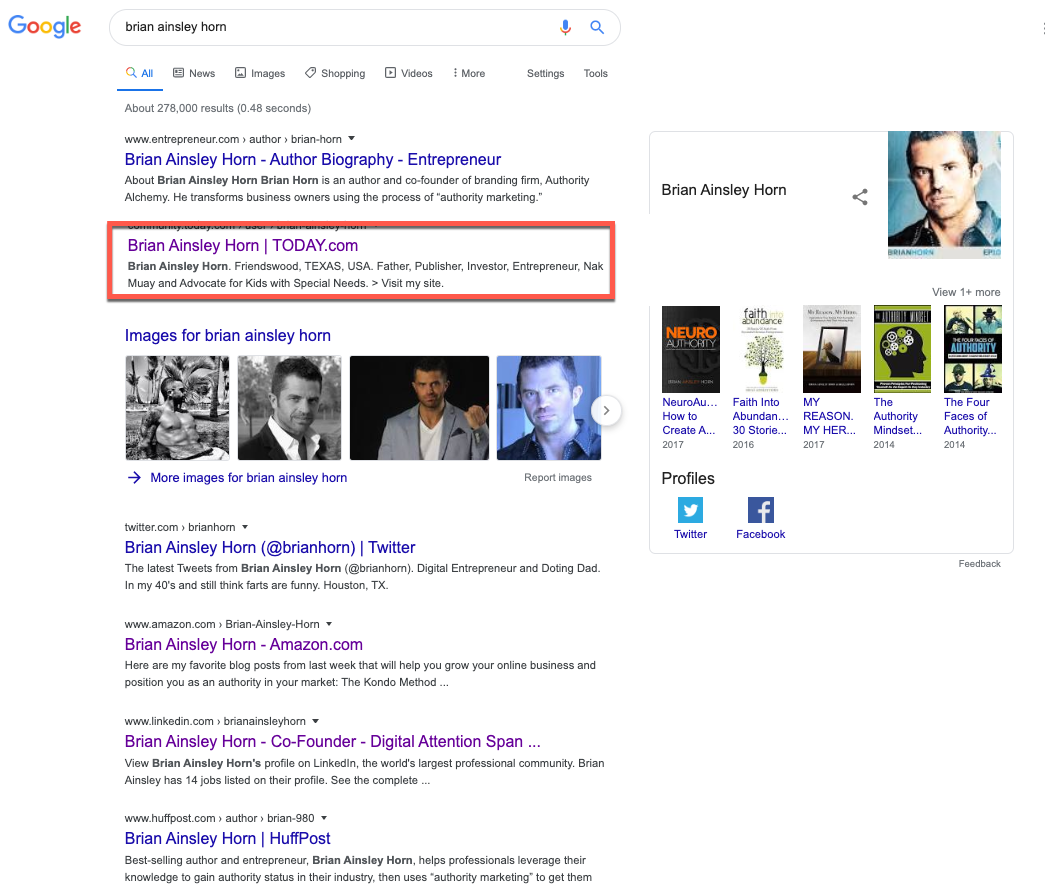The height and width of the screenshot is (885, 1045).
Task: Open the Author Biography - Entrepreneur result
Action: [x=313, y=160]
